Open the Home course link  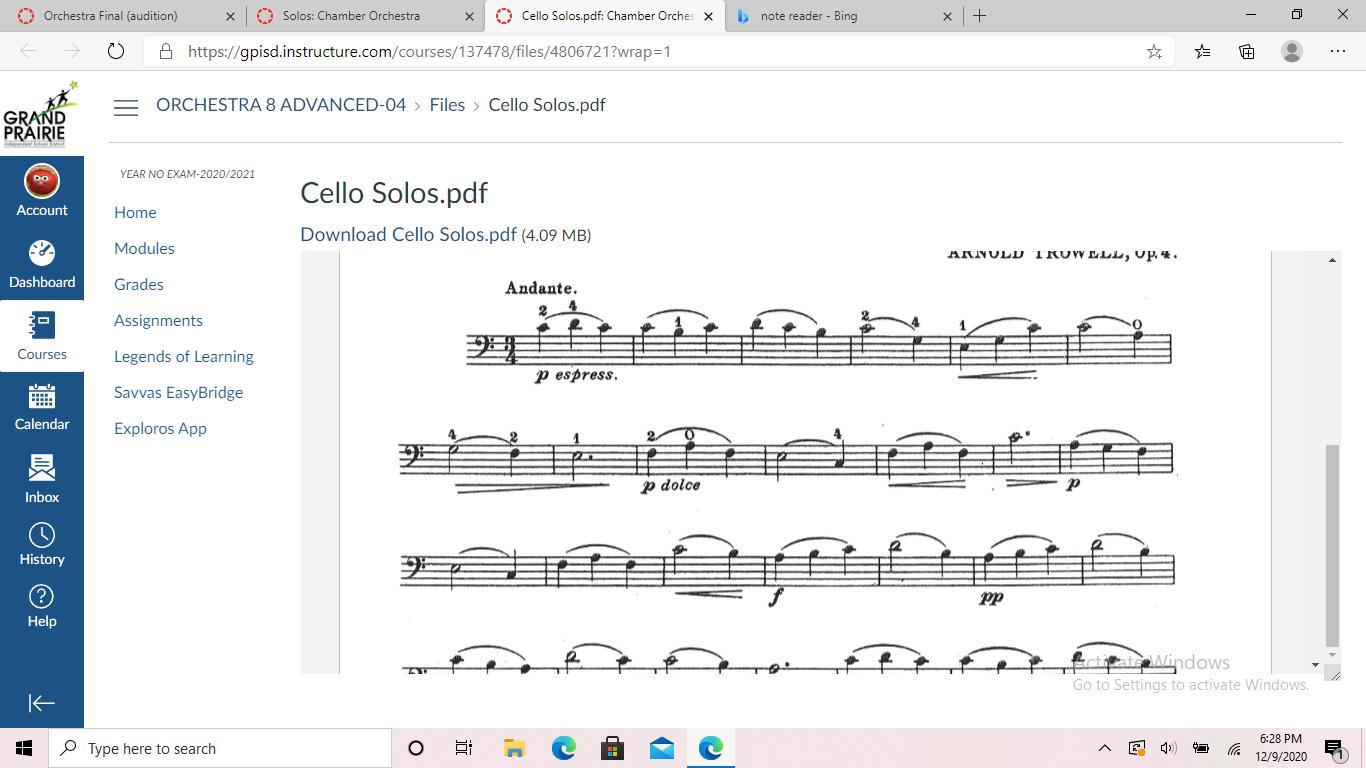point(135,212)
